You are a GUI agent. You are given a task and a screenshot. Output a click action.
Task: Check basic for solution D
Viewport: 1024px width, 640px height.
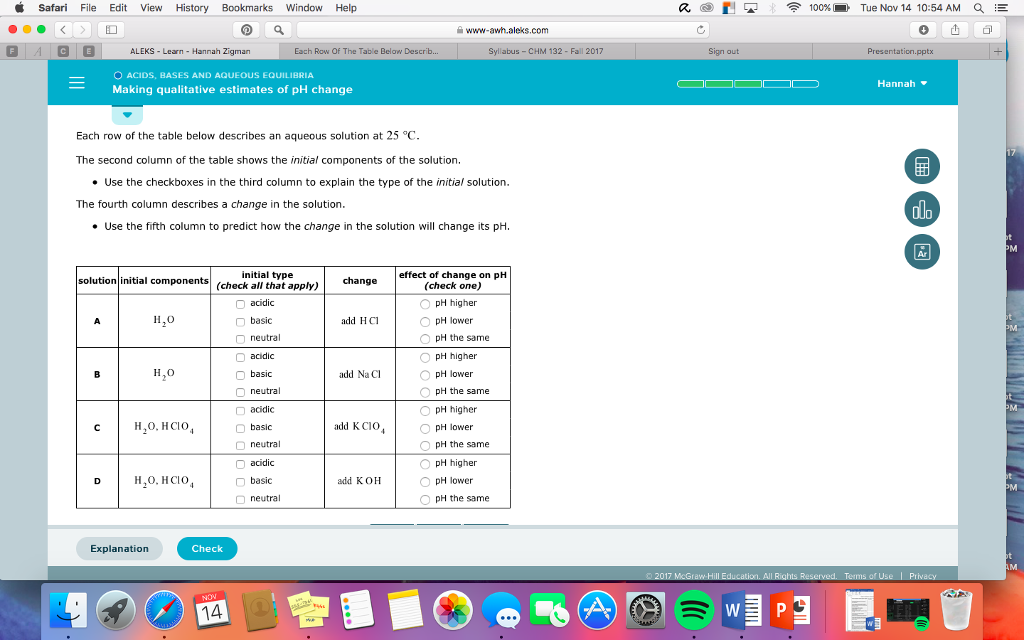coord(240,481)
